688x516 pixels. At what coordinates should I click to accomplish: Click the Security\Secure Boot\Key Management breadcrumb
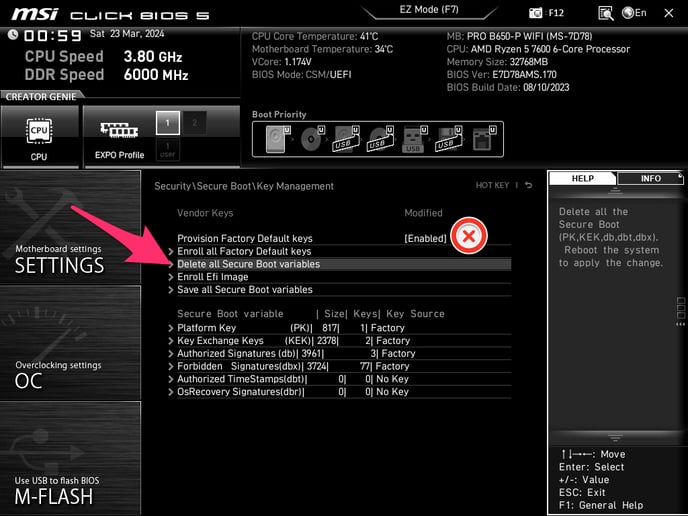point(244,186)
